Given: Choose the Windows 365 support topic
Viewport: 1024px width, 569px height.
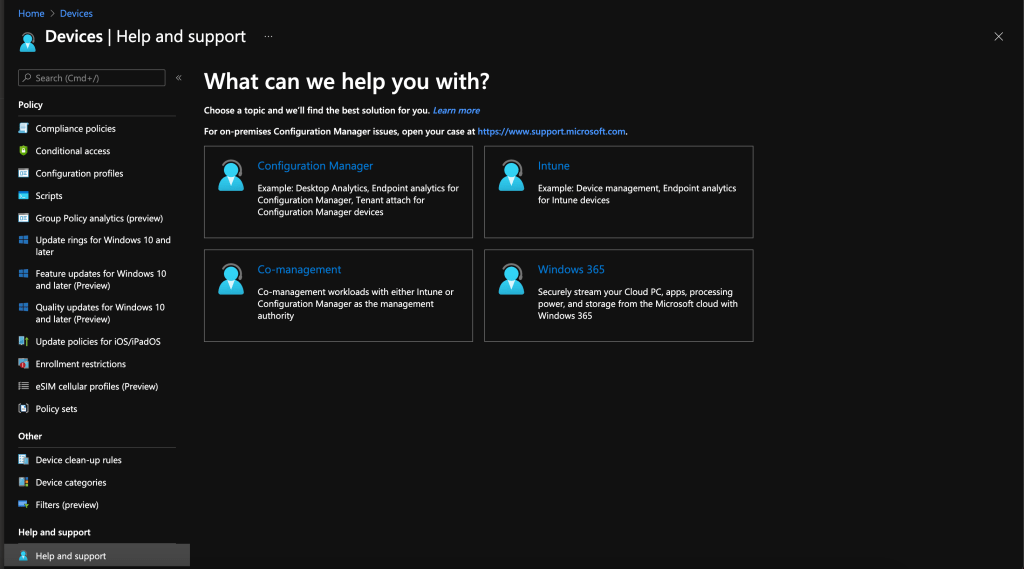Looking at the screenshot, I should (x=571, y=270).
